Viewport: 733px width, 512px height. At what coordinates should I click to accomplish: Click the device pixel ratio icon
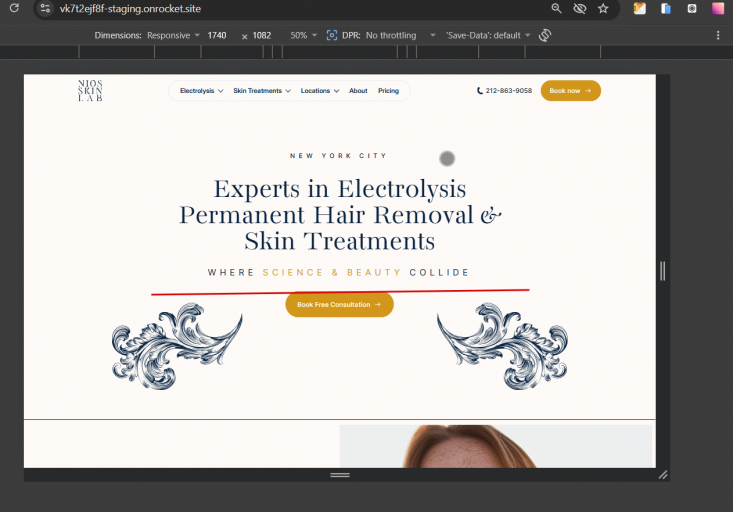[331, 36]
